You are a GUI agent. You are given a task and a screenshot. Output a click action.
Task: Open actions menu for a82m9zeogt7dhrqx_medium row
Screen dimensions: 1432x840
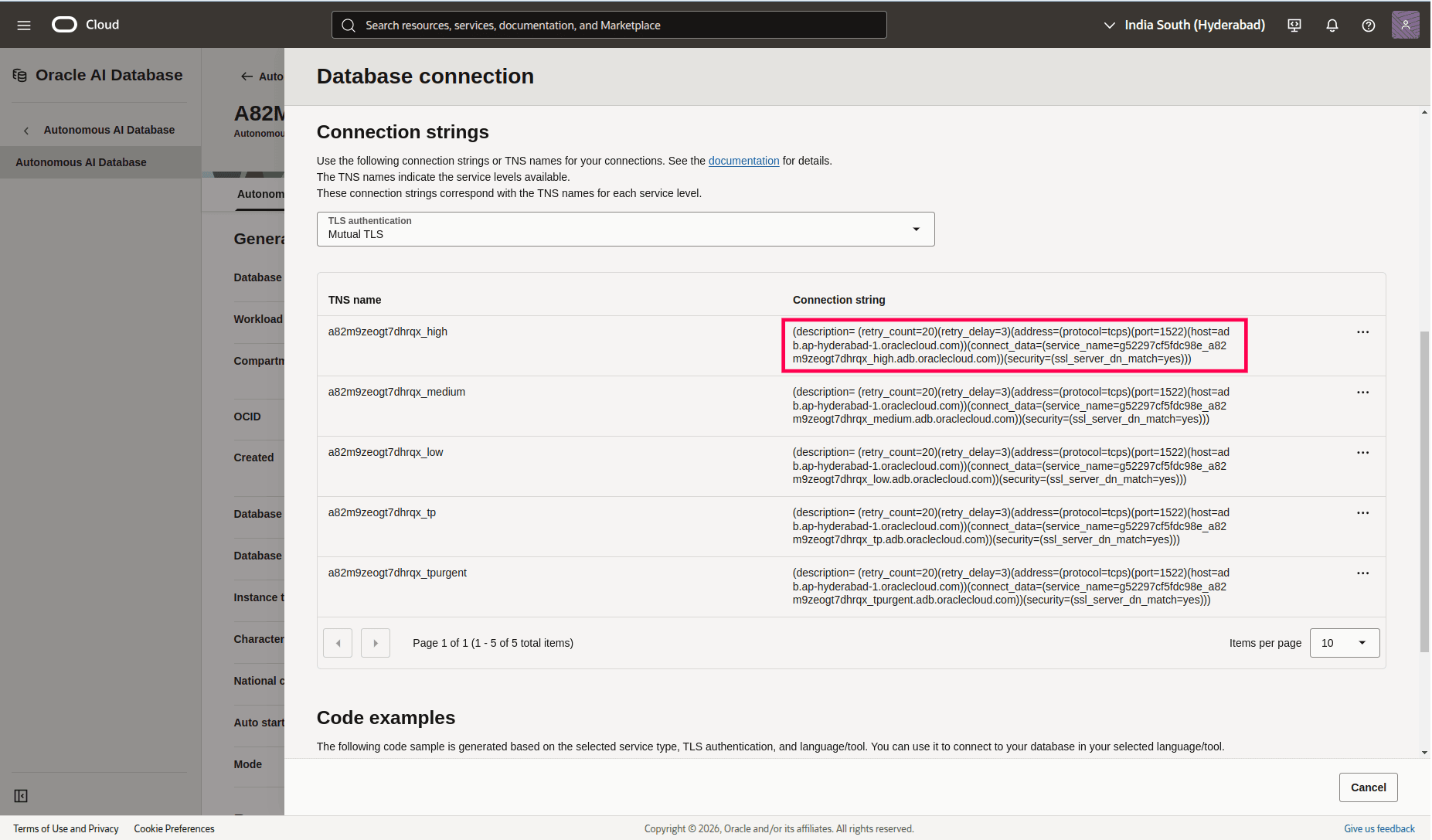(x=1363, y=393)
